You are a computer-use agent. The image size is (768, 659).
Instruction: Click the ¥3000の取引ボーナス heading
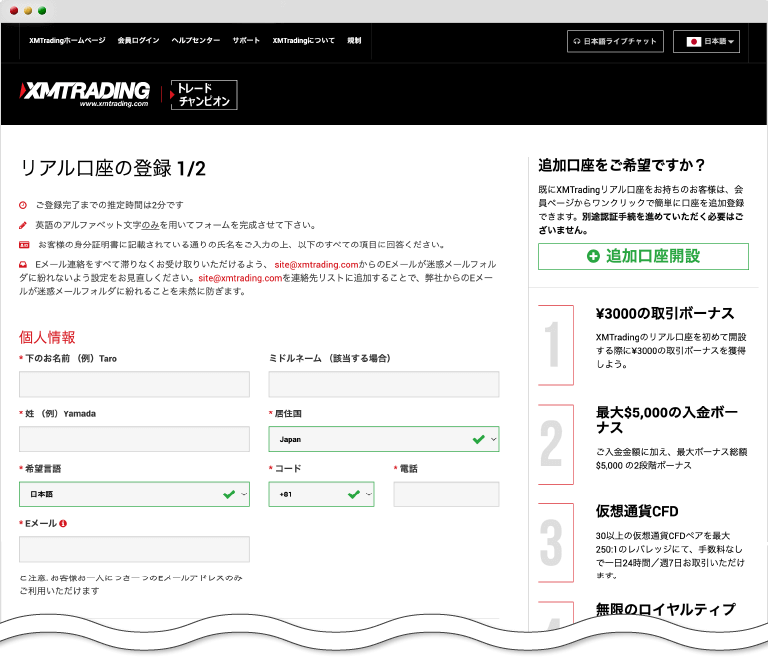(x=665, y=314)
